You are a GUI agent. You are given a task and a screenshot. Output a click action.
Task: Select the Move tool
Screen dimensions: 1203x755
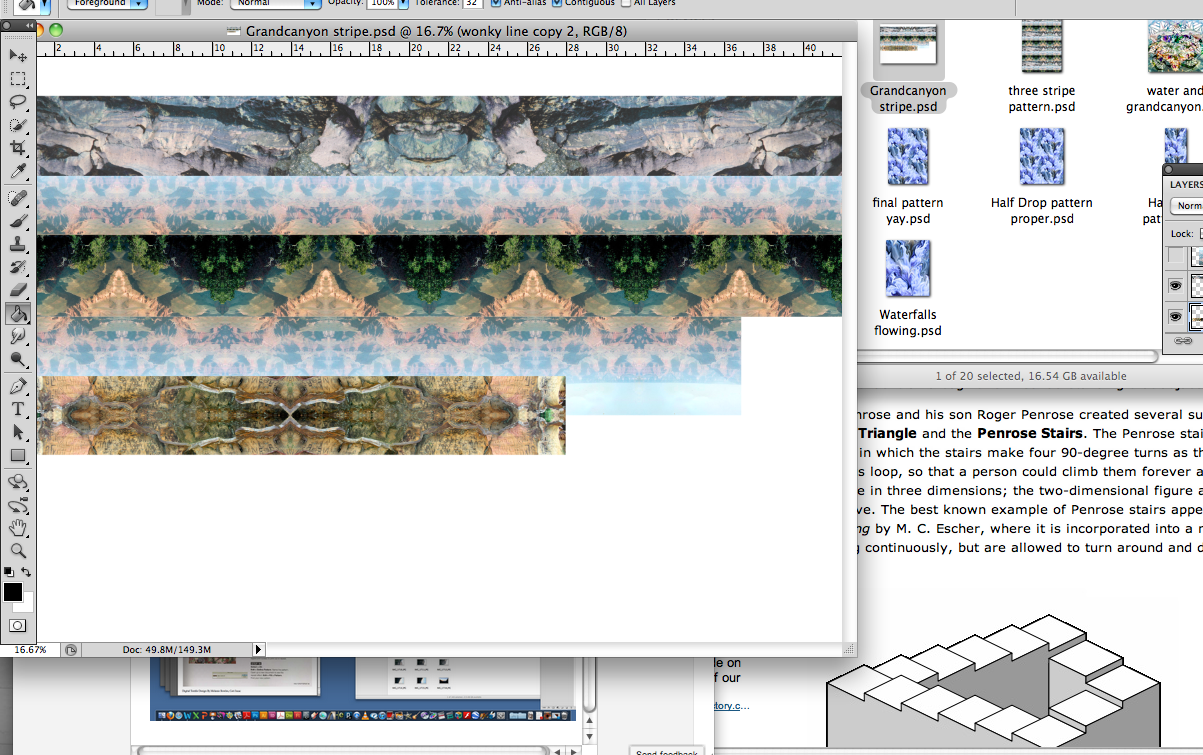click(19, 54)
